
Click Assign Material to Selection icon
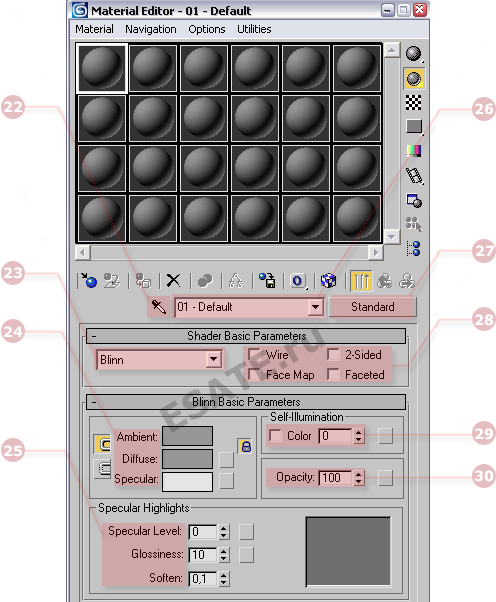143,281
